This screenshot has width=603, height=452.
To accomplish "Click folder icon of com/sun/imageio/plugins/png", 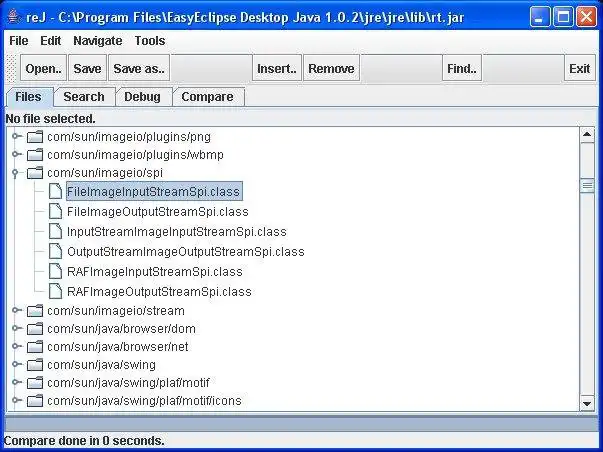I will tap(35, 137).
